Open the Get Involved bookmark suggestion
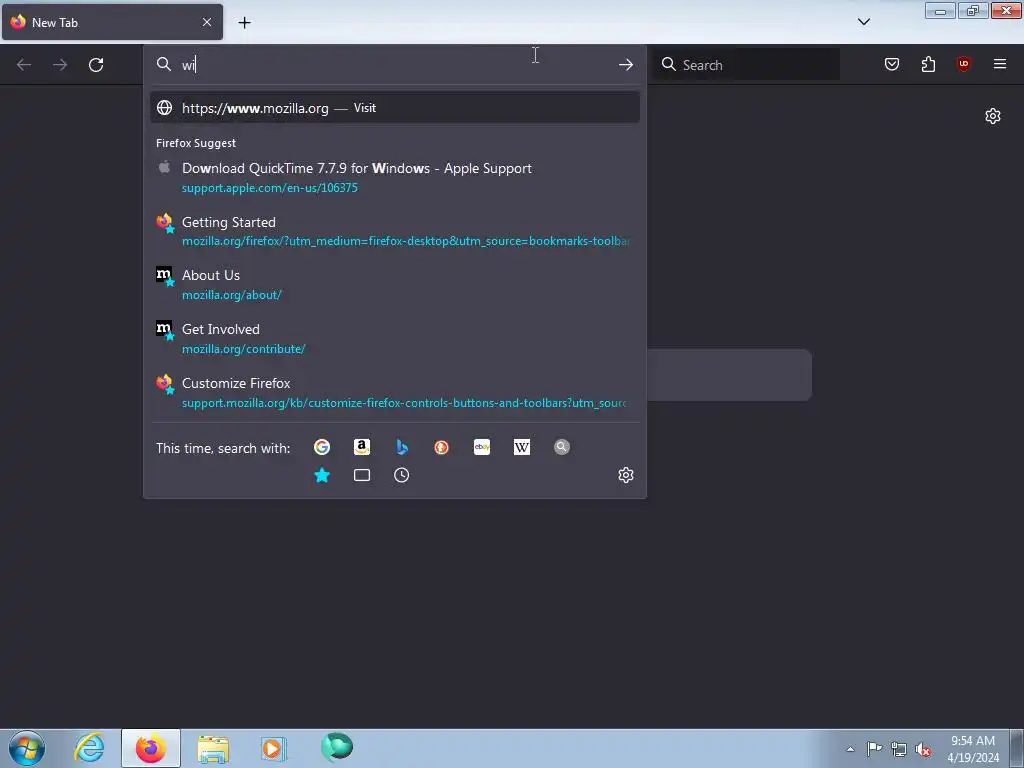This screenshot has width=1024, height=768. coord(394,339)
